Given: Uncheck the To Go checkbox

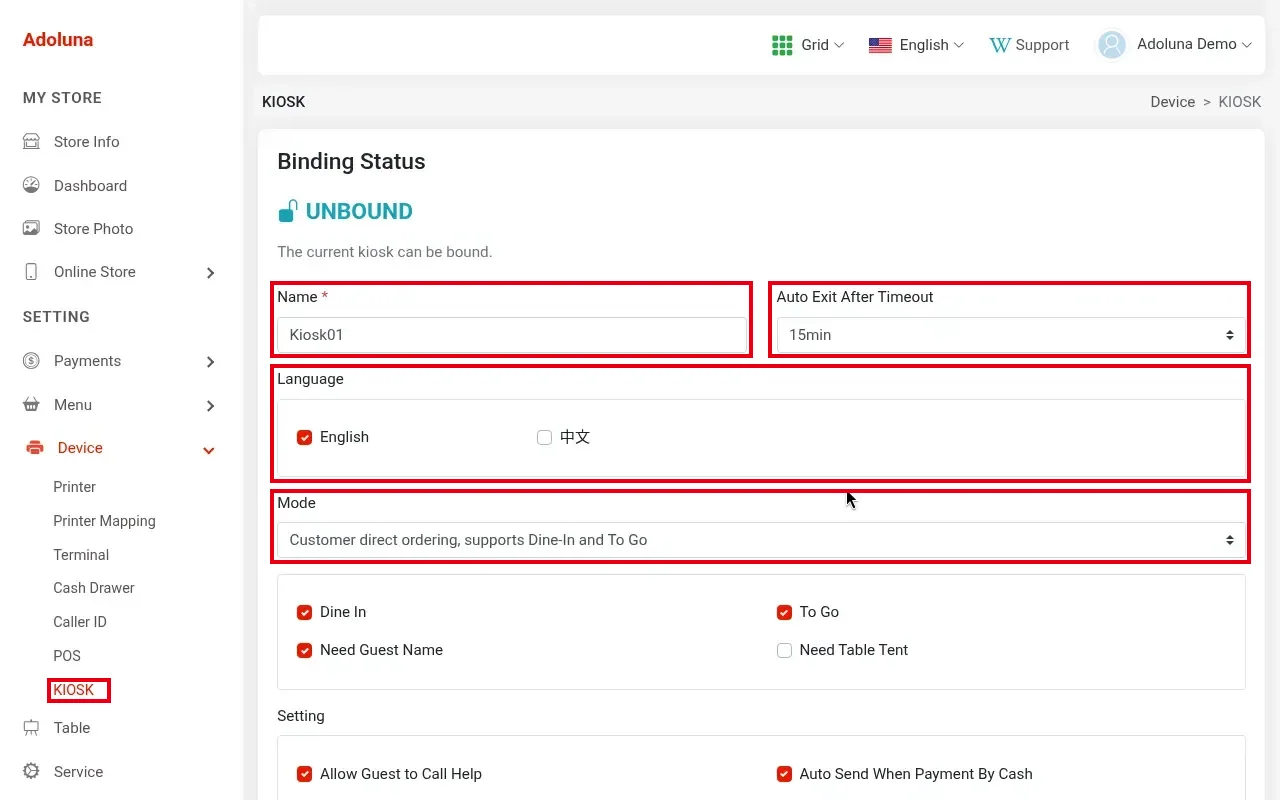Looking at the screenshot, I should [x=785, y=612].
